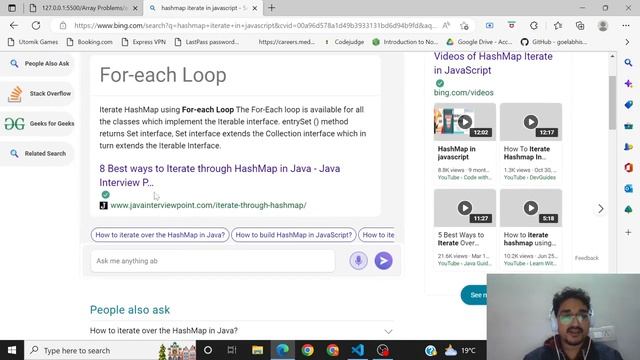Image resolution: width=640 pixels, height=360 pixels.
Task: Add this page to favorites star icon
Action: point(464,26)
